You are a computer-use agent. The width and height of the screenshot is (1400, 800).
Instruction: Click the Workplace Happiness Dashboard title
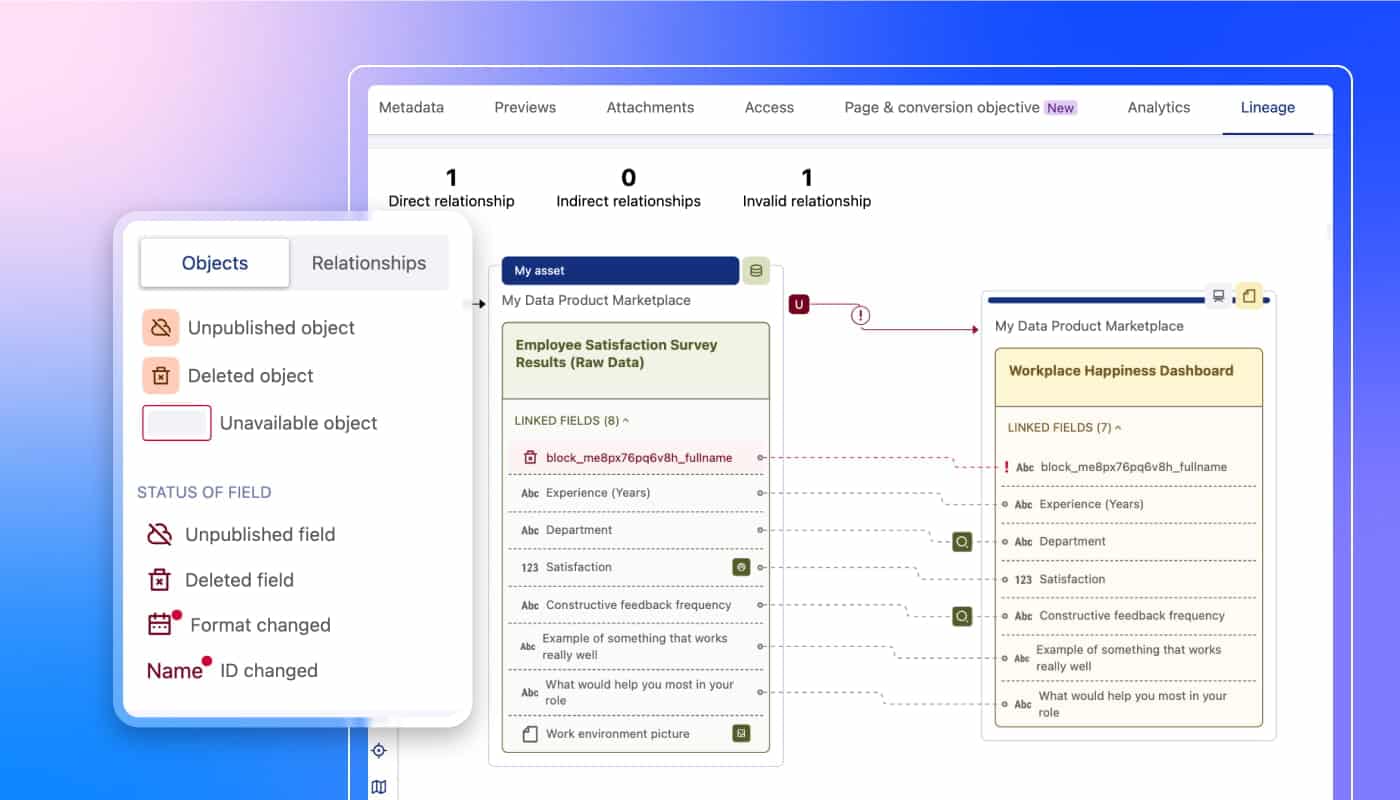(x=1120, y=371)
